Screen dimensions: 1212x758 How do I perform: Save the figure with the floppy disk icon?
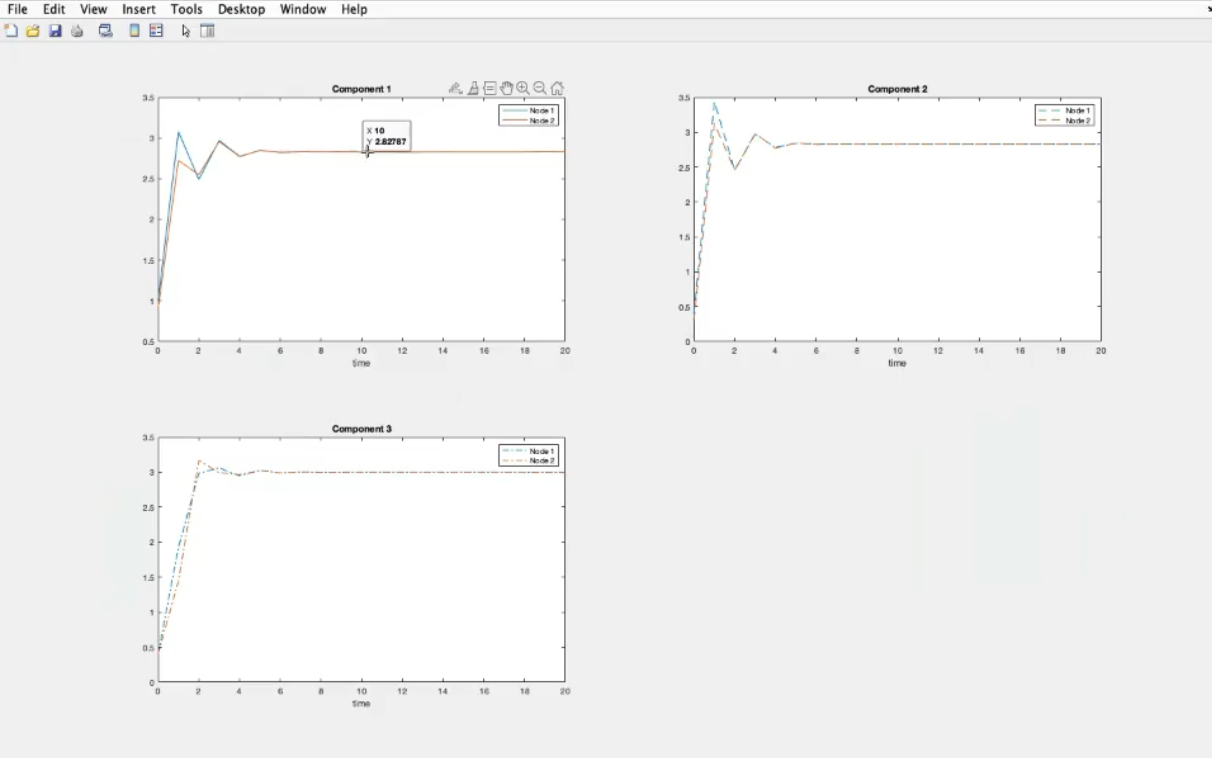pos(55,31)
